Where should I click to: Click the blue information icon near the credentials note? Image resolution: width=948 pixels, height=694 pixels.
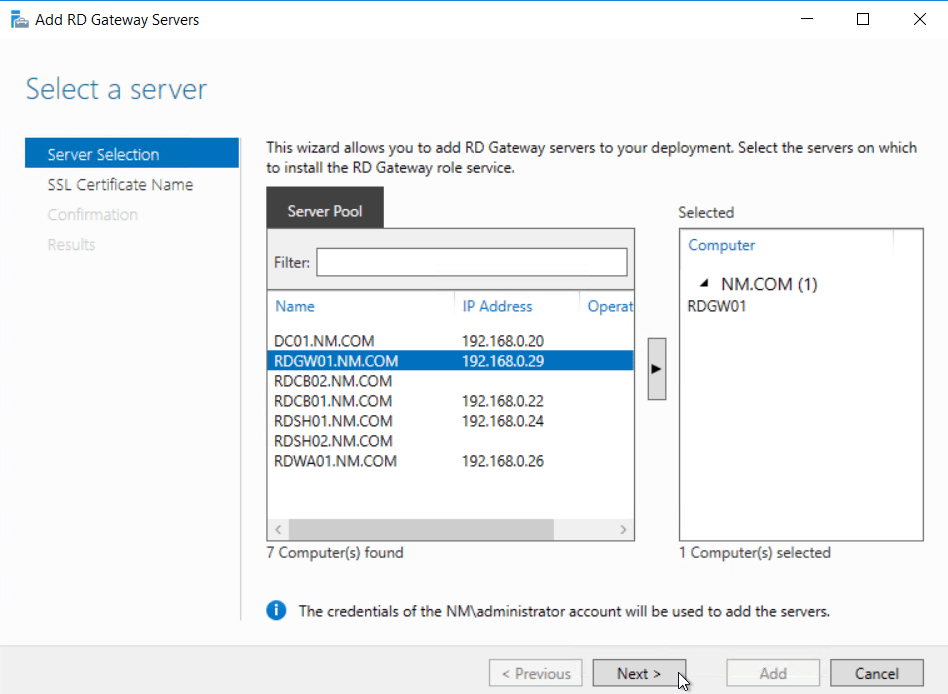pos(276,610)
